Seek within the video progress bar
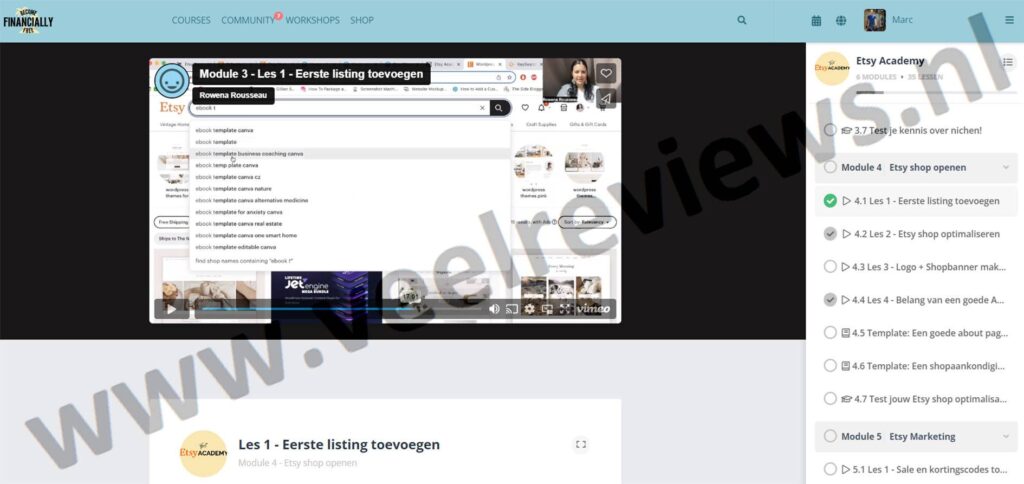Image resolution: width=1024 pixels, height=484 pixels. click(x=340, y=309)
